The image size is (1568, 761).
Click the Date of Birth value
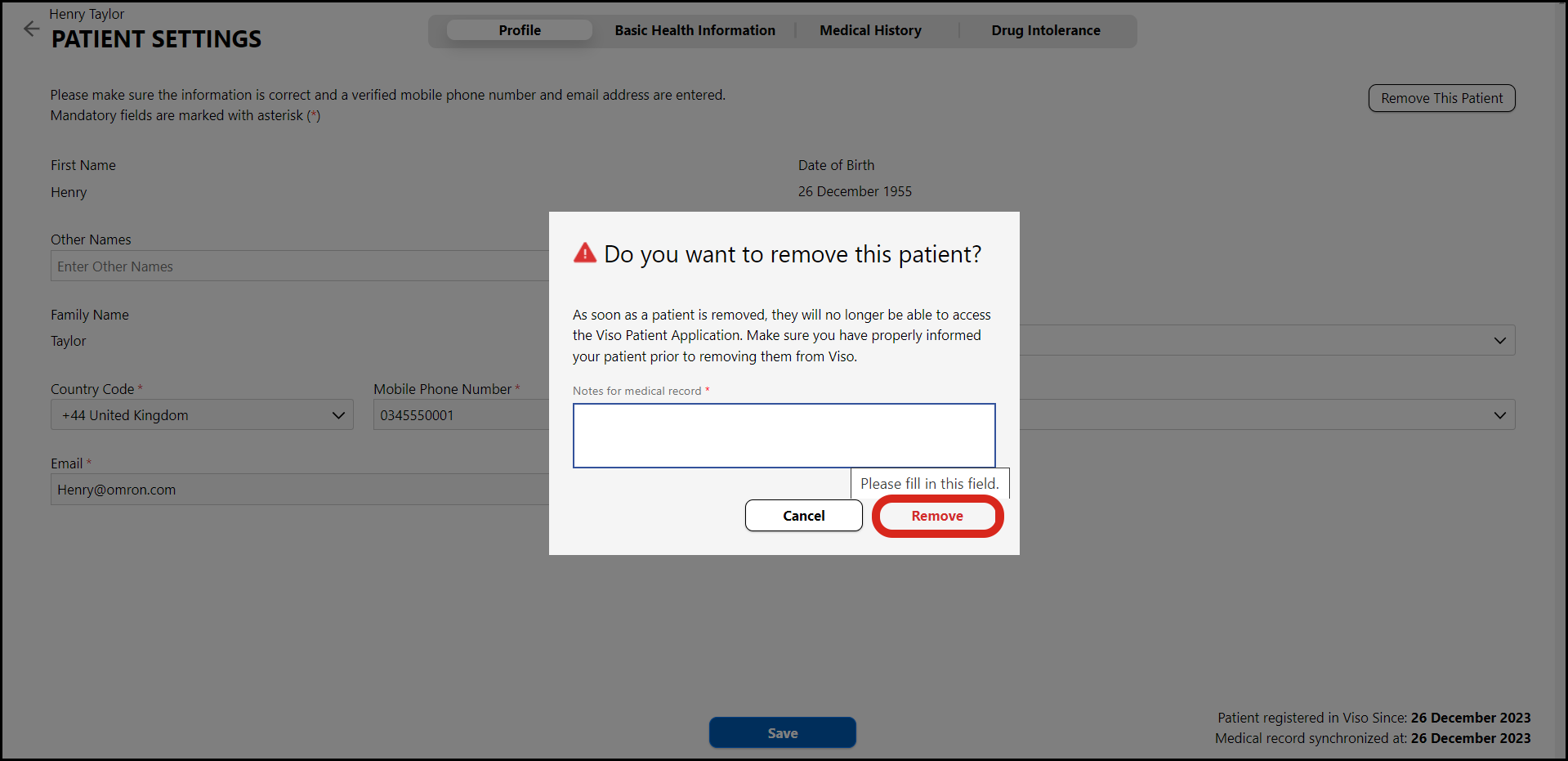(x=855, y=191)
